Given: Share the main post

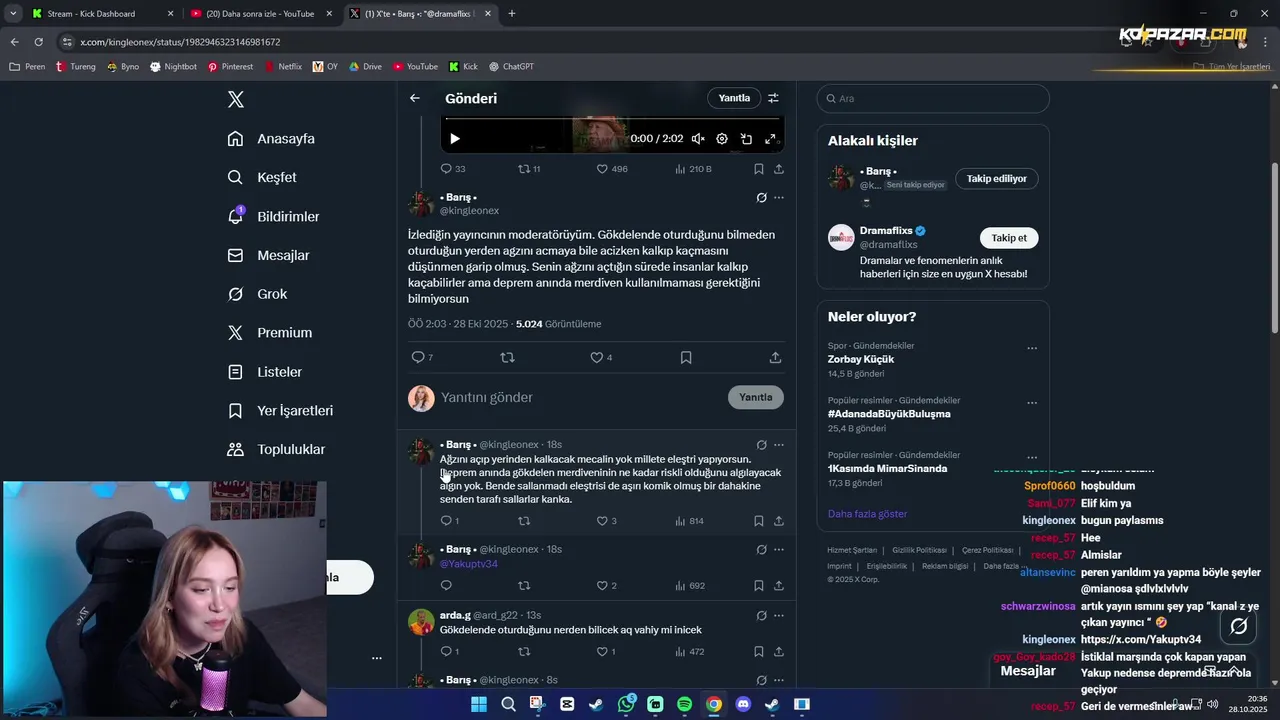Looking at the screenshot, I should click(x=775, y=357).
